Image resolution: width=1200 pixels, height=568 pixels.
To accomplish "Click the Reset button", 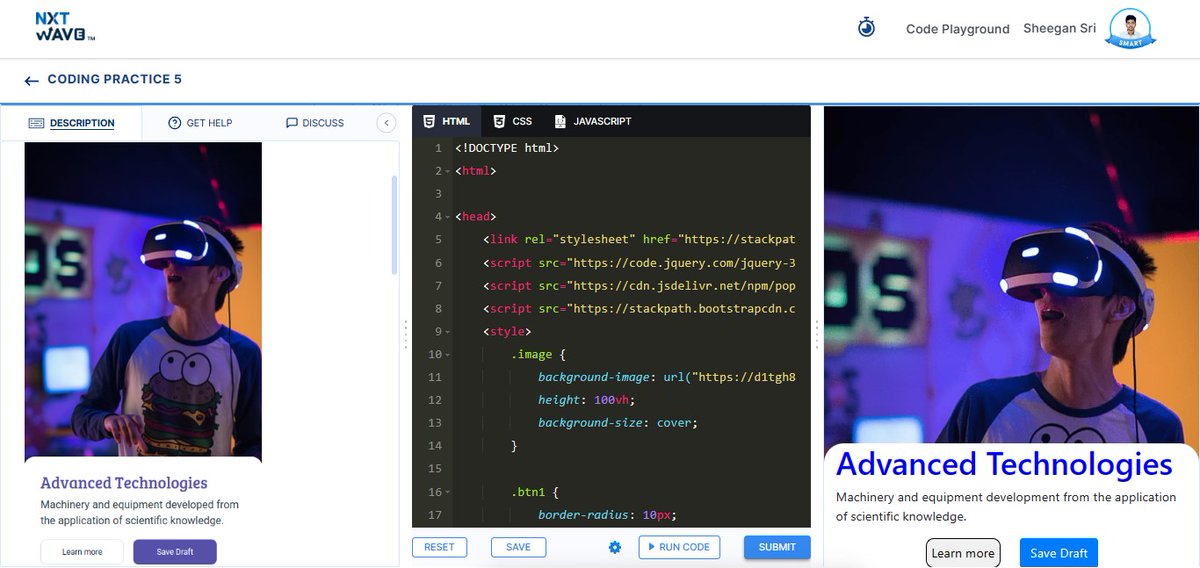I will 439,547.
